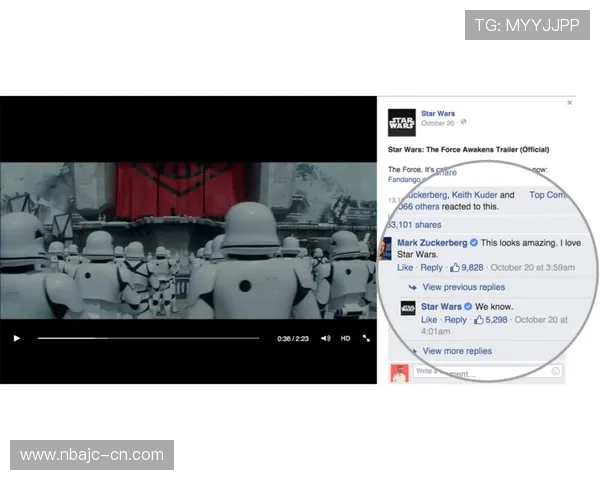Click the Star Wars page logo avatar
Viewport: 600px width, 480px height.
click(x=401, y=122)
